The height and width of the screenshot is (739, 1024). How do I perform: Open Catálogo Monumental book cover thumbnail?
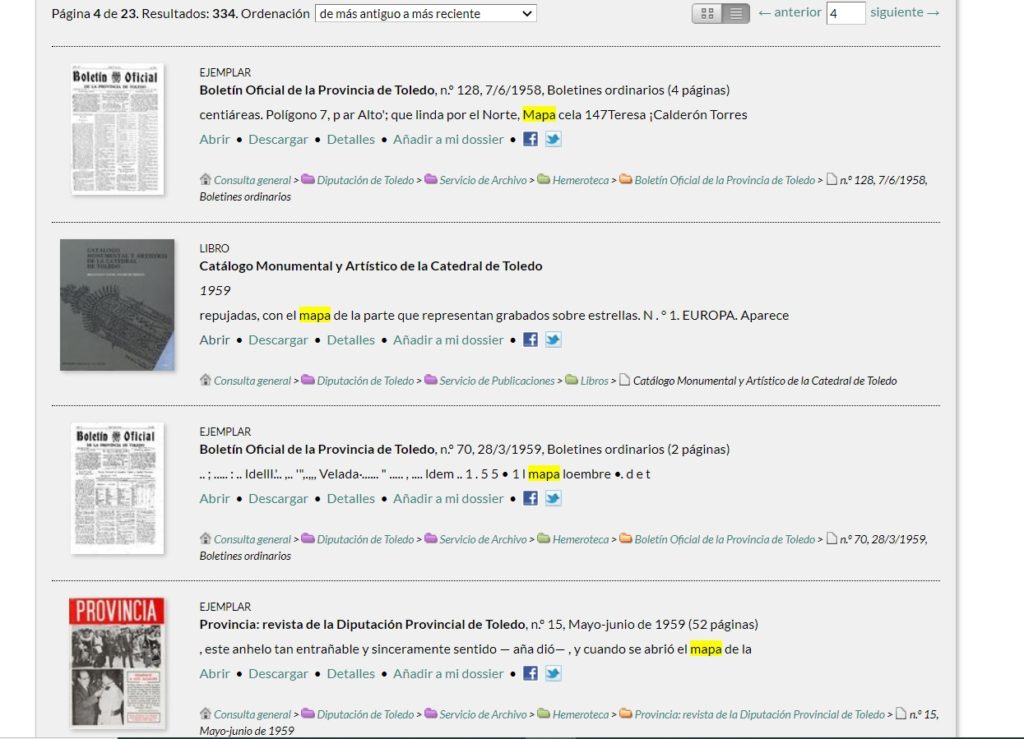coord(117,305)
